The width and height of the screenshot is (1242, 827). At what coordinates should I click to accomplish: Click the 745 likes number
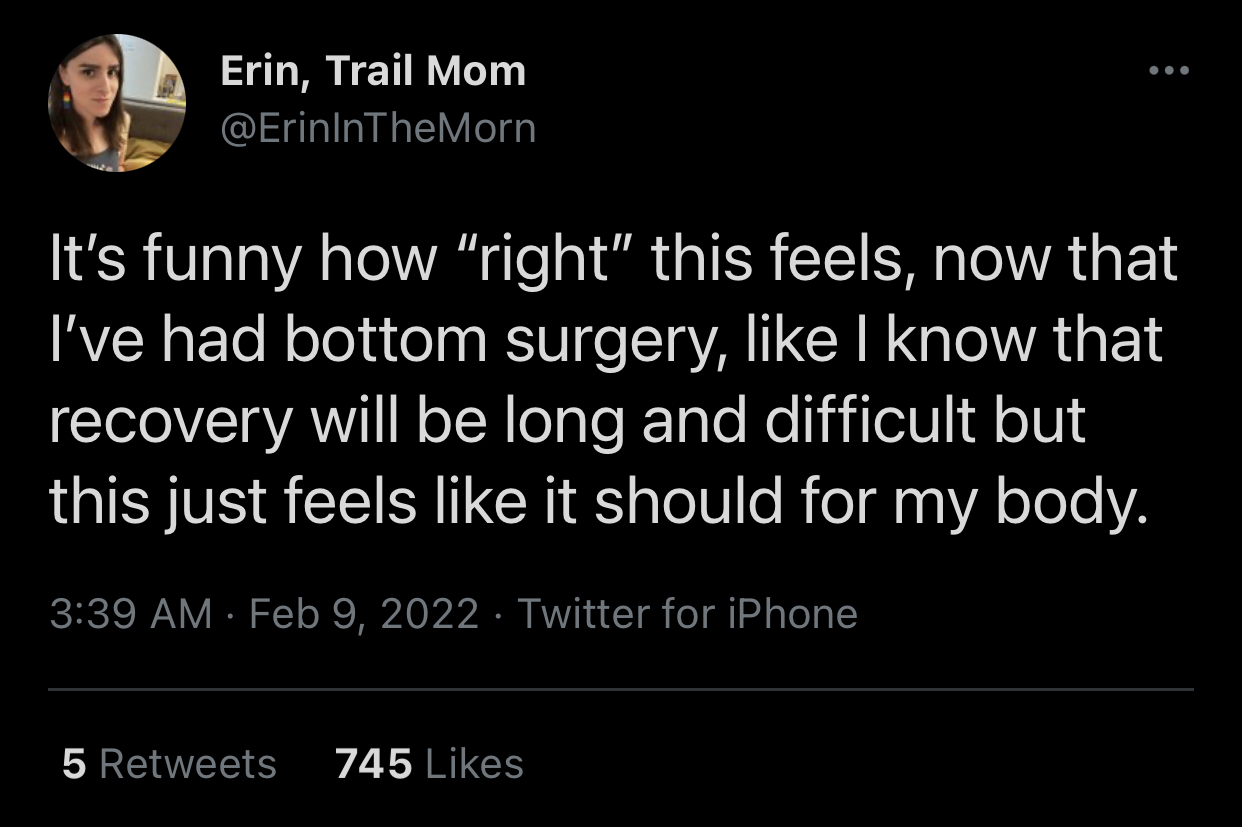pos(374,764)
